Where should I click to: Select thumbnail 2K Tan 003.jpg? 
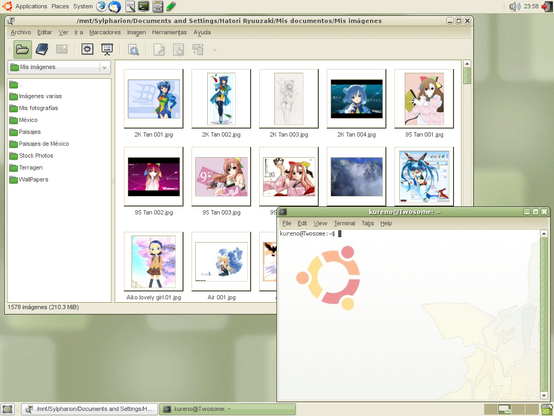(289, 99)
